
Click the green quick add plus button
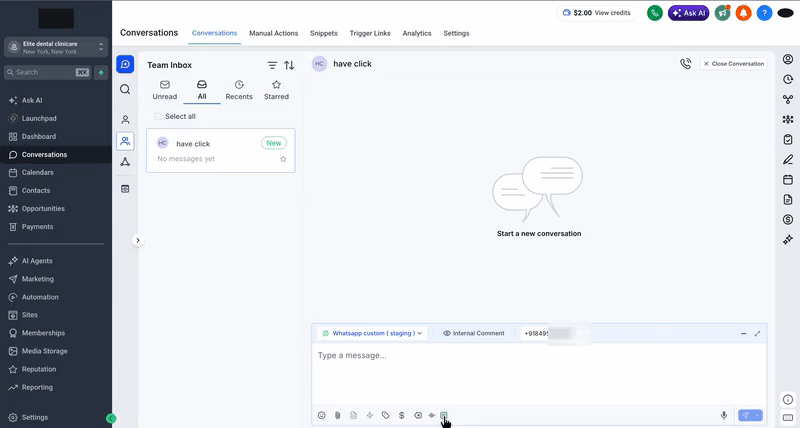point(101,72)
